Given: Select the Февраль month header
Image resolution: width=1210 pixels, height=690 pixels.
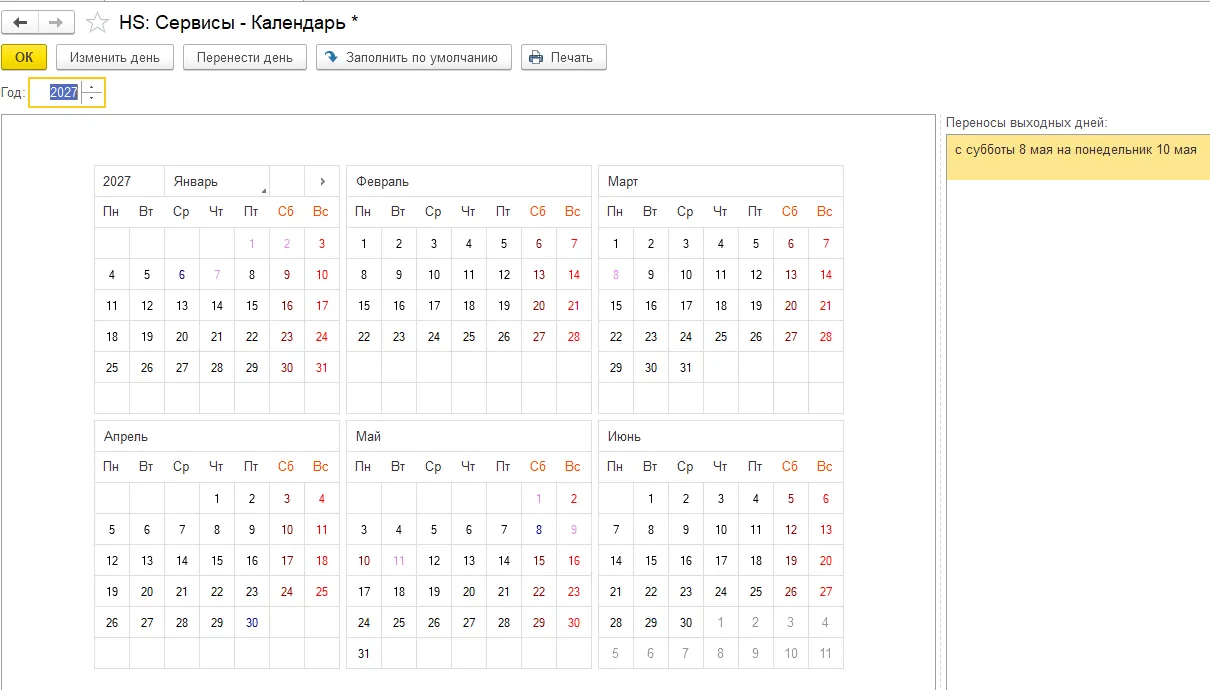Looking at the screenshot, I should click(469, 181).
